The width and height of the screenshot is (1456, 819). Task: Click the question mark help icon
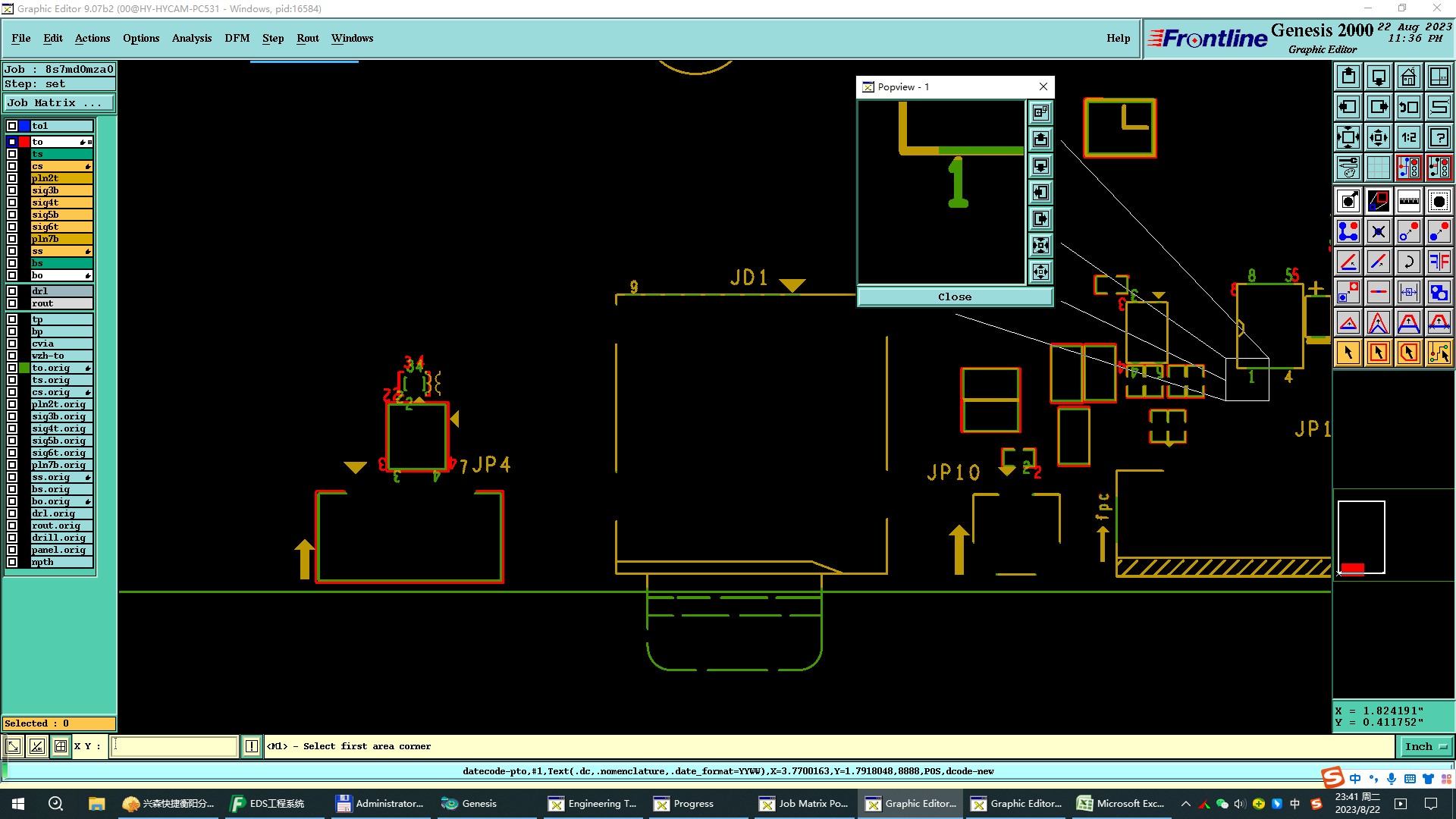(1439, 137)
